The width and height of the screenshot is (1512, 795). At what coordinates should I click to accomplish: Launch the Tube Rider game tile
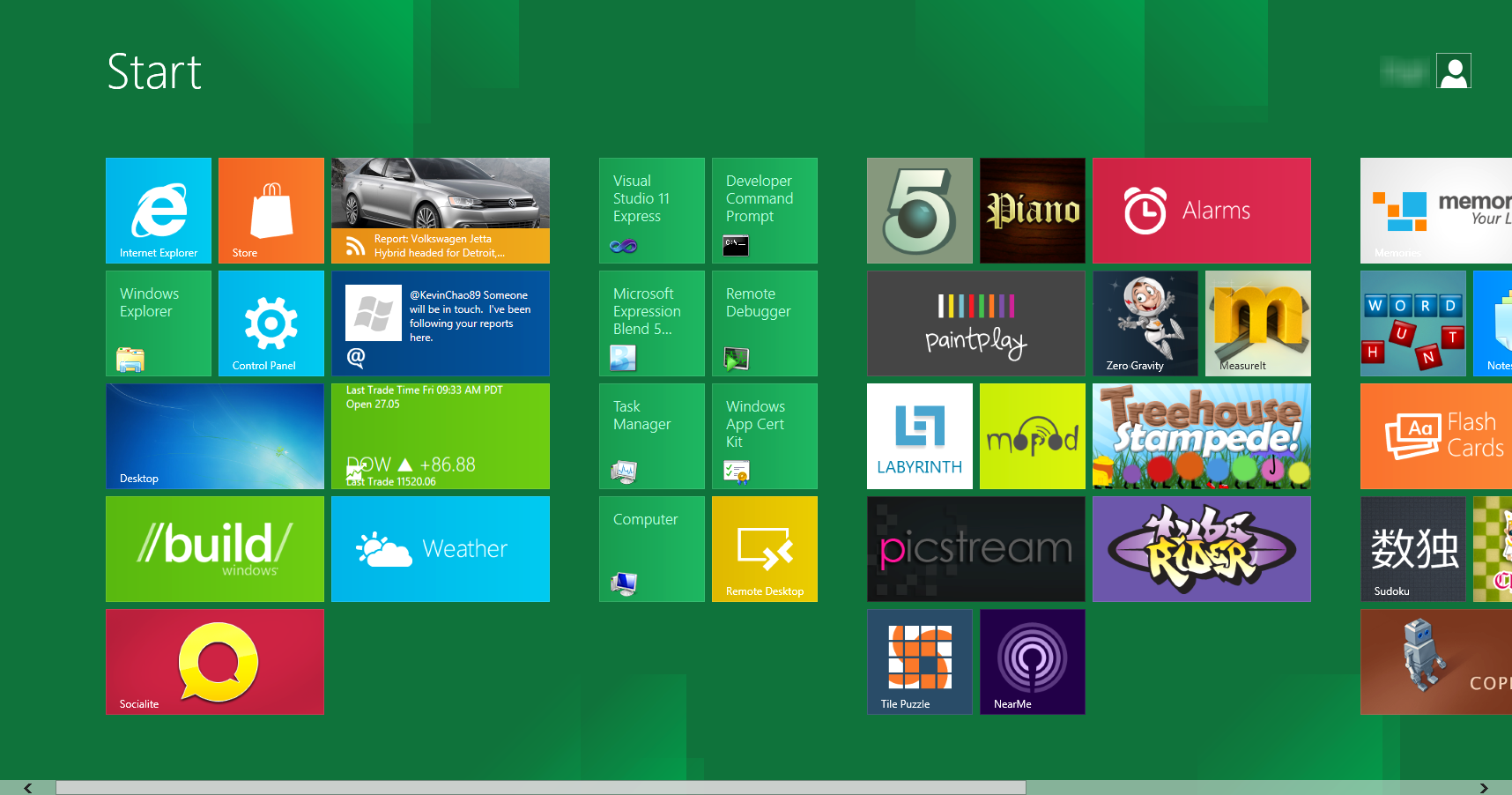pyautogui.click(x=1202, y=549)
